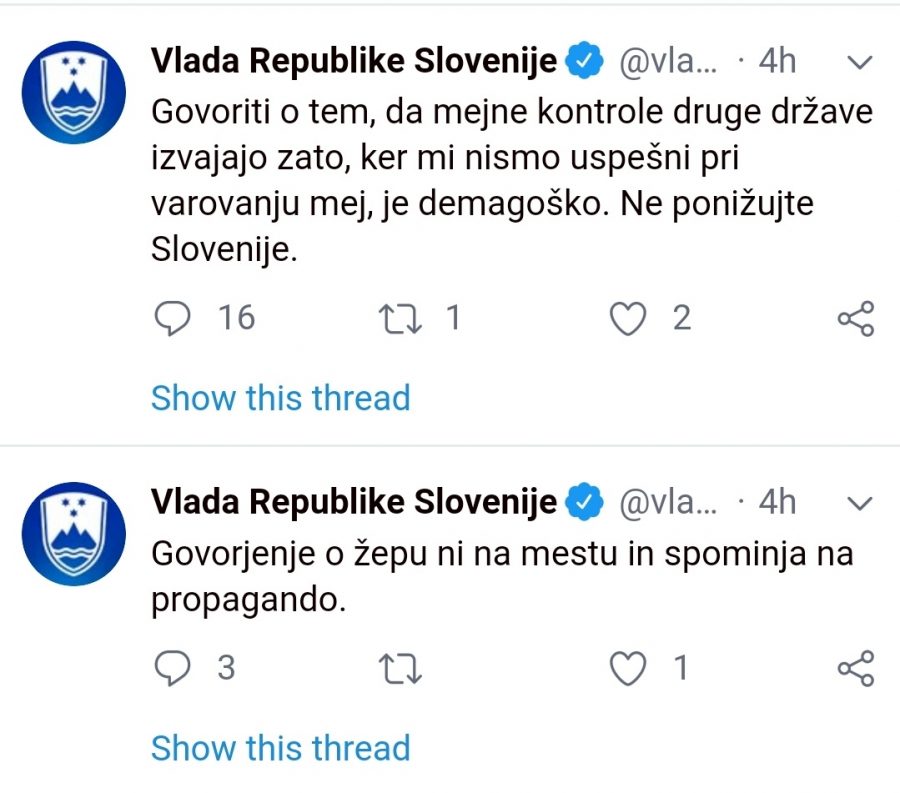
Task: Open options chevron on first tweet
Action: [x=859, y=62]
